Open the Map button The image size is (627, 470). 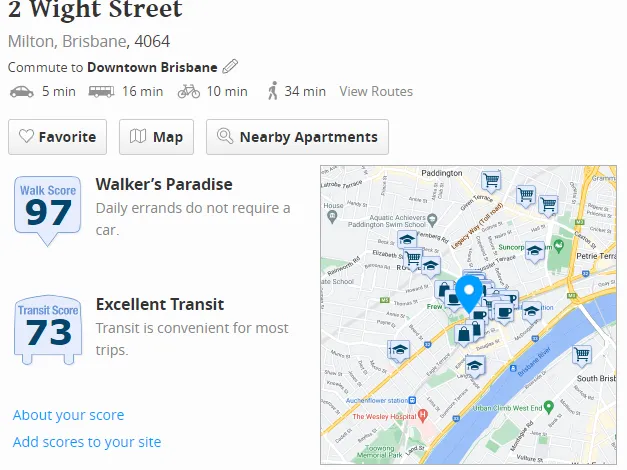(157, 137)
